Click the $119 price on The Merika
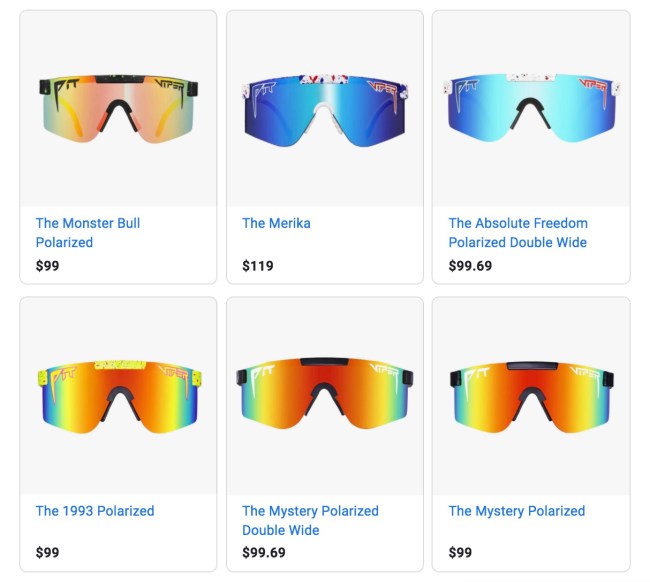The image size is (650, 582). [258, 266]
